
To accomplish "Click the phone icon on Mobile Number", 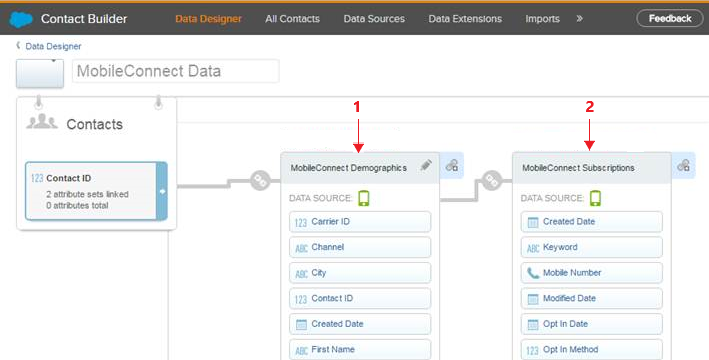I will coord(533,273).
